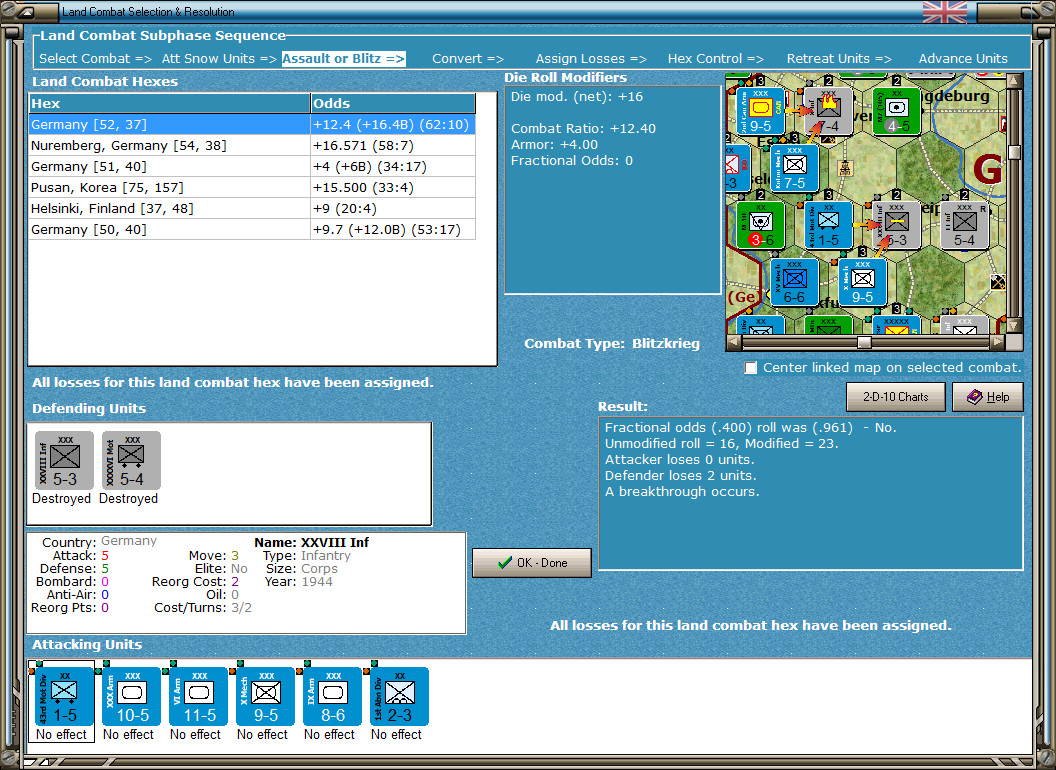The image size is (1056, 770).
Task: Select the XXX Arm 10-5 attacking unit
Action: coord(131,696)
